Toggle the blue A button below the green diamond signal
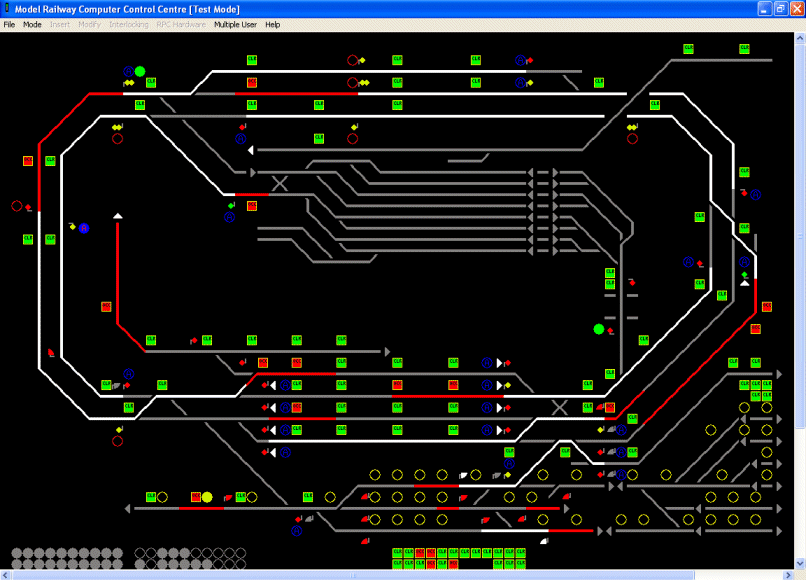806x580 pixels. coord(229,217)
